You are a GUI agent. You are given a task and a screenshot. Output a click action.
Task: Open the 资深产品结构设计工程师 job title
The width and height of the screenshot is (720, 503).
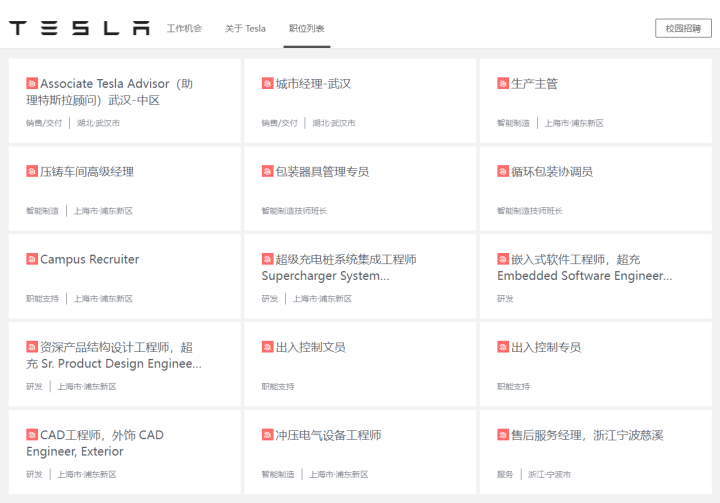pyautogui.click(x=114, y=355)
